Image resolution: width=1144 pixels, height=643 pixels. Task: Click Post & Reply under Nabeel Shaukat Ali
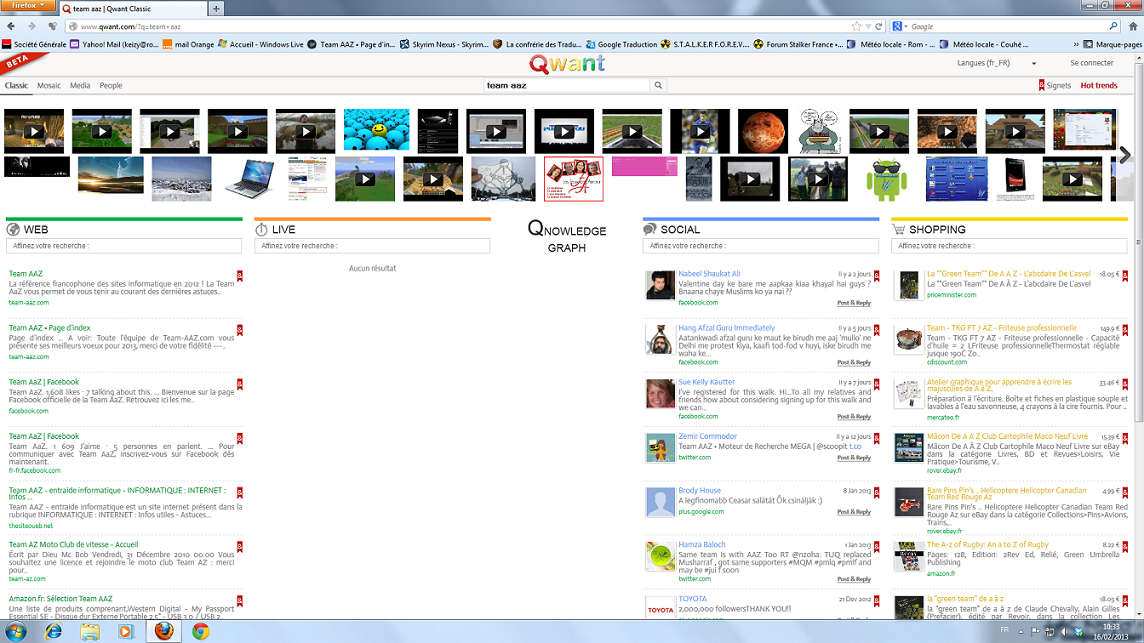click(853, 303)
